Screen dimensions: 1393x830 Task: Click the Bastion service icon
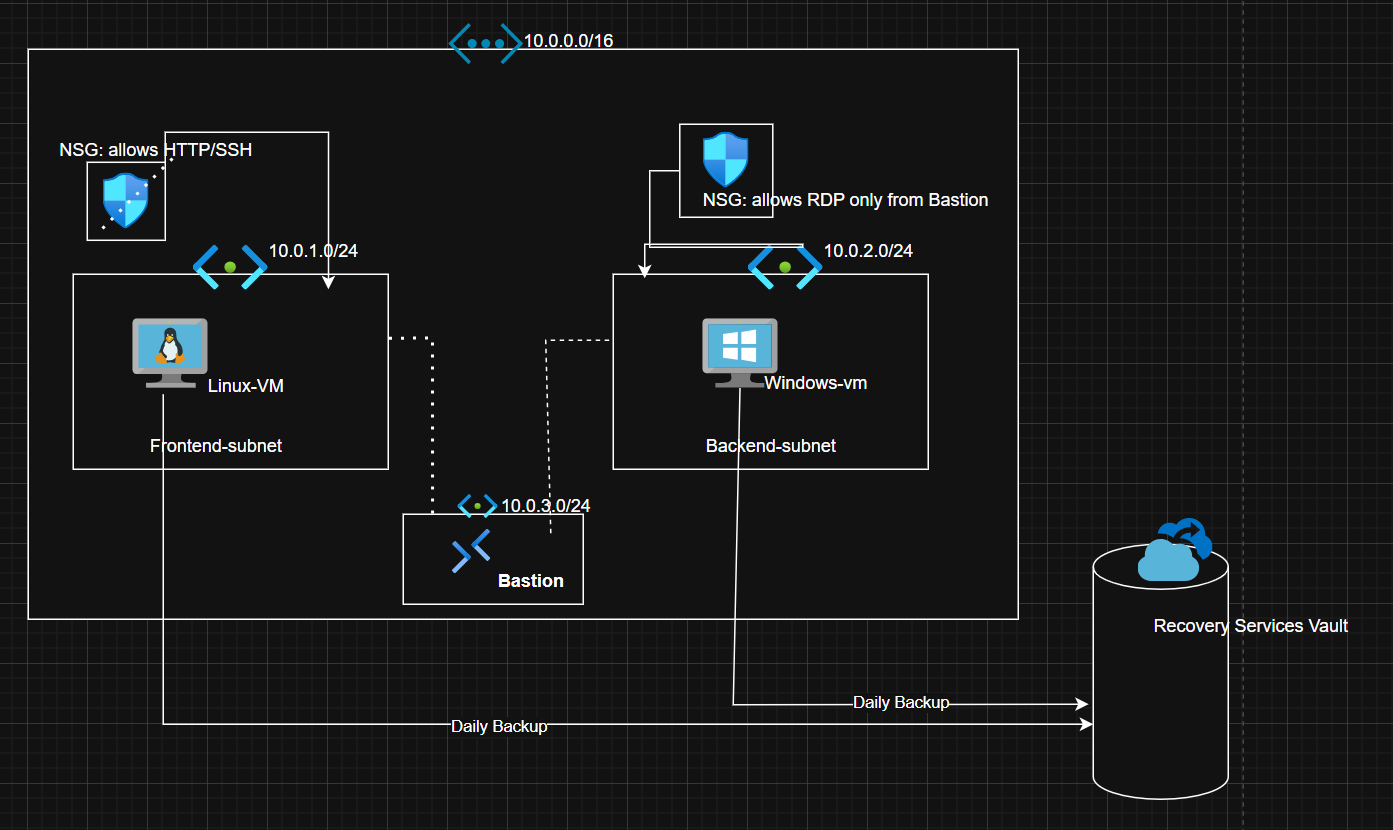coord(471,551)
